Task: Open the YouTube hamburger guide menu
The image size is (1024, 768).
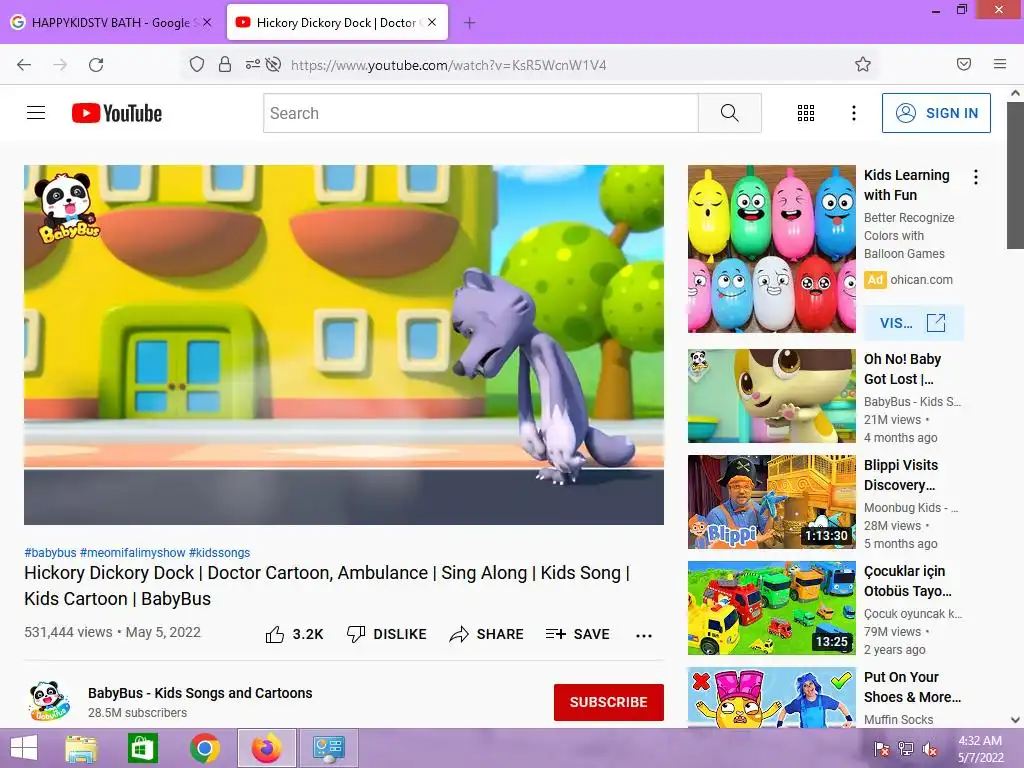Action: 36,113
